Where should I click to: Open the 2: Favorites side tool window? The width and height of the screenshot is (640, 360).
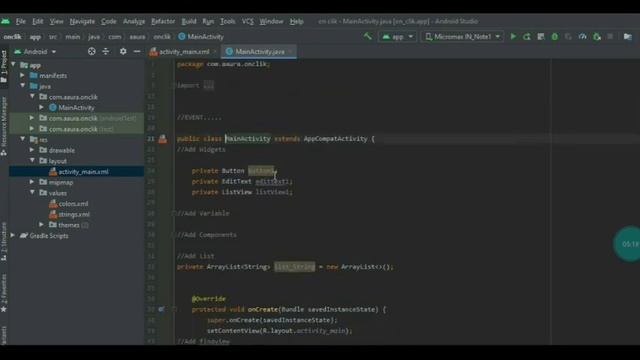click(x=4, y=294)
